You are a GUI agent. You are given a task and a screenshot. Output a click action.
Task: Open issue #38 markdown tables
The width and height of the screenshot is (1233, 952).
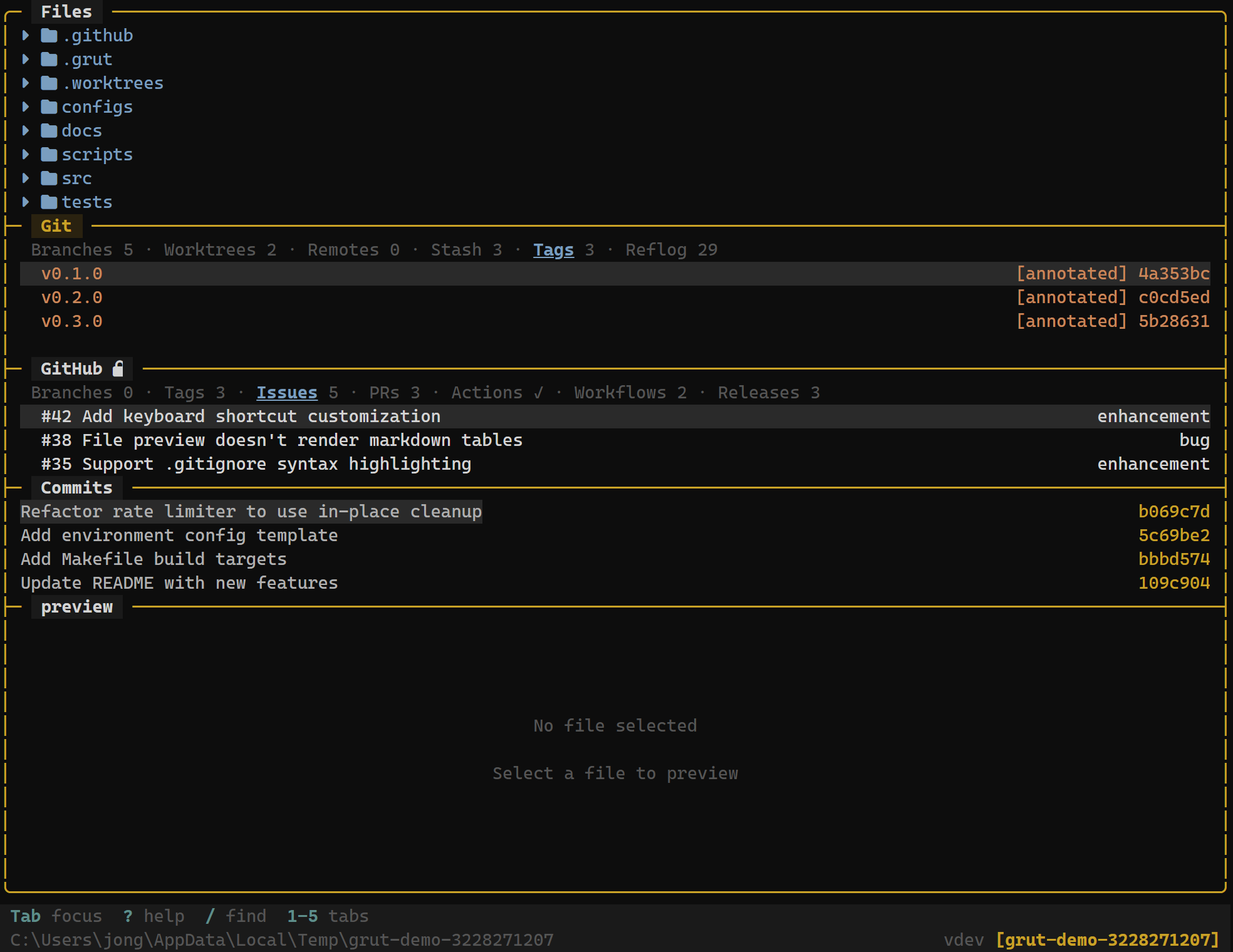click(615, 440)
